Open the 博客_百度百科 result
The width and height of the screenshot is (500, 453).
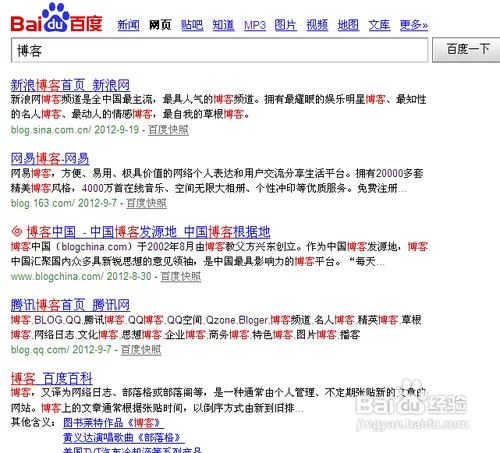pyautogui.click(x=51, y=378)
